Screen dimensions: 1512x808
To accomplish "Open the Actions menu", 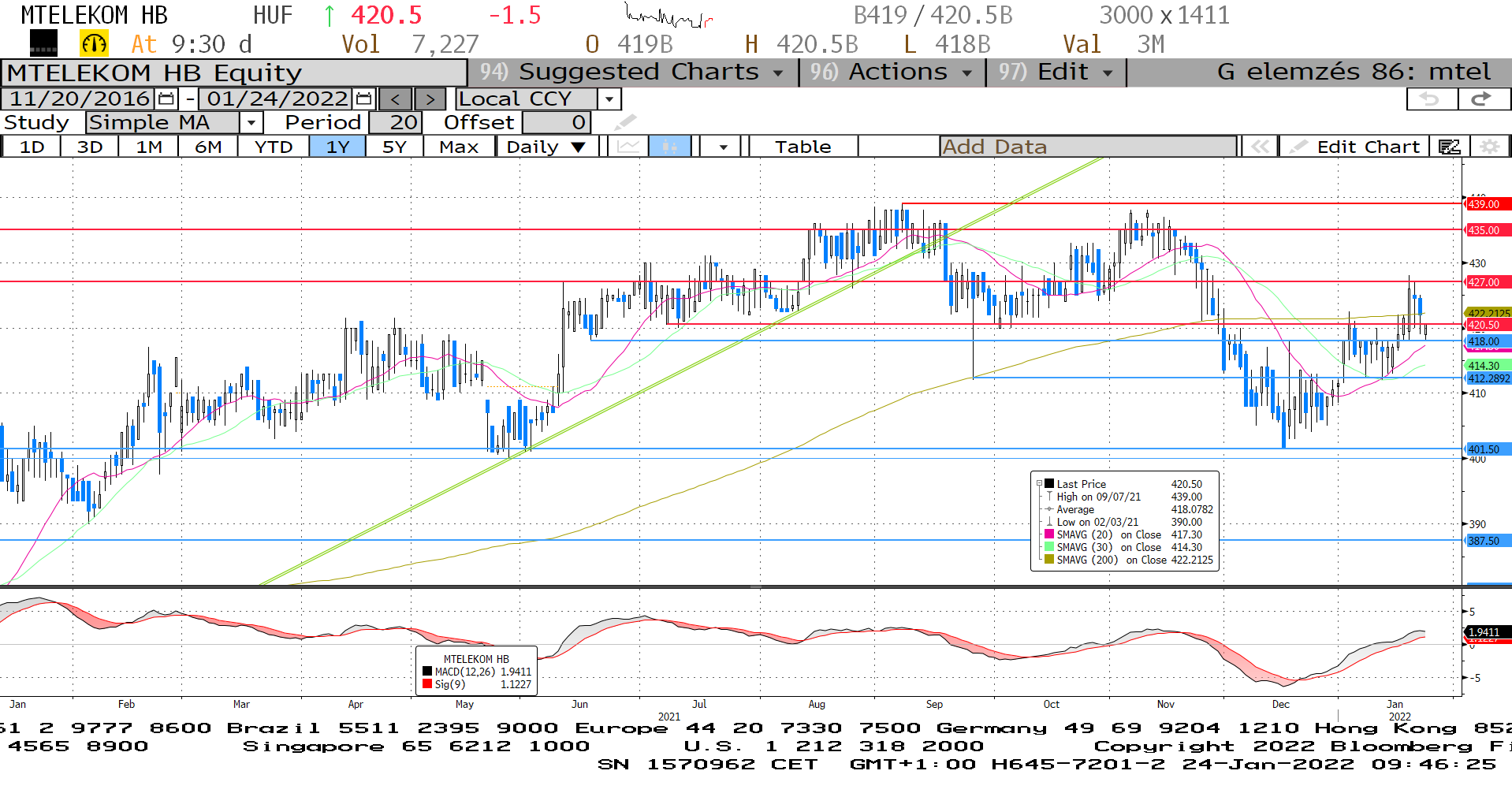I will point(892,72).
